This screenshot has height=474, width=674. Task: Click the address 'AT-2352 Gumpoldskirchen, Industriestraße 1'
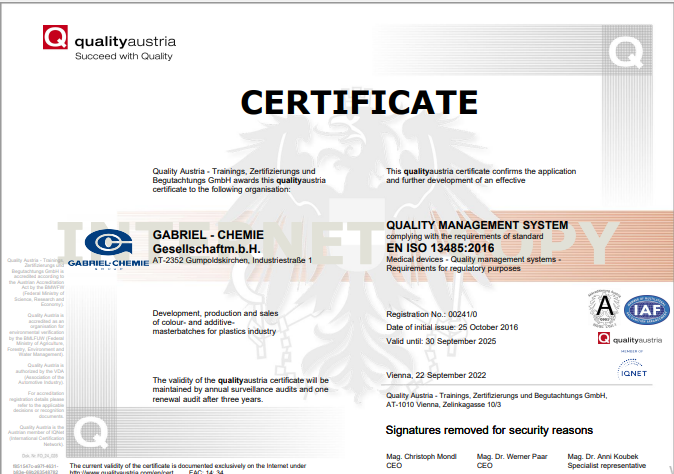click(232, 260)
